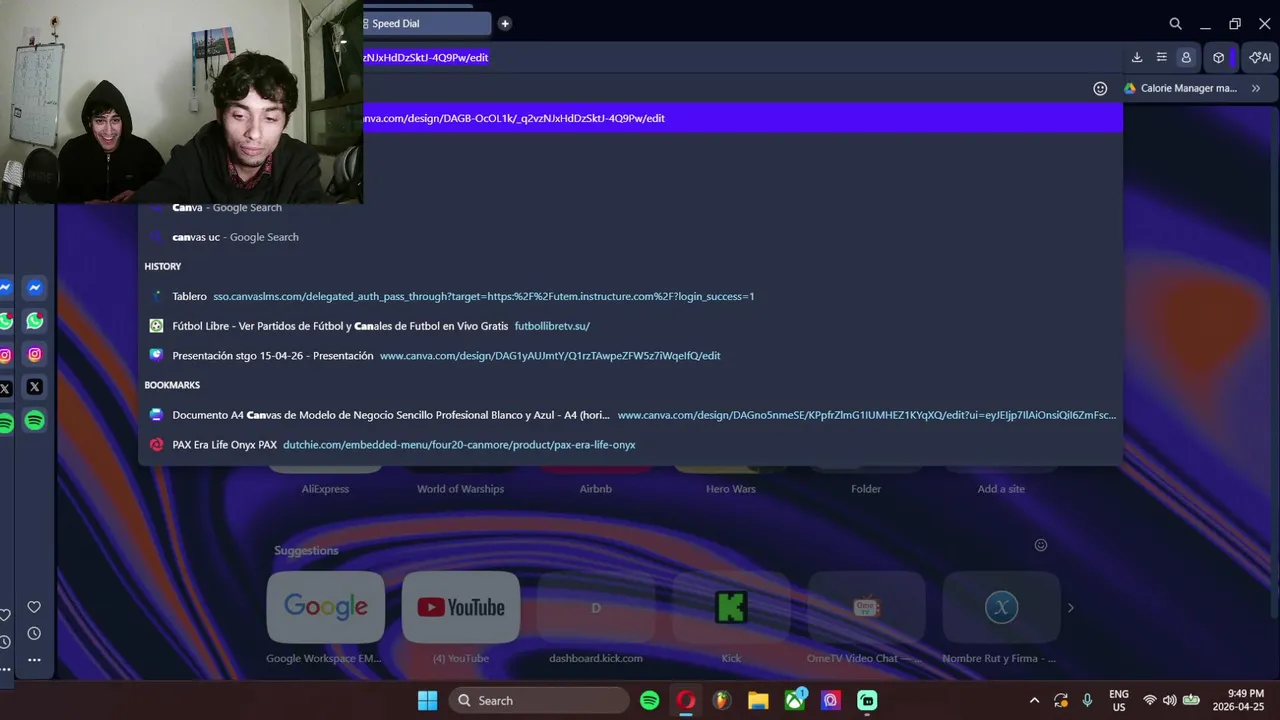Open OmeTV Video Chat suggestion tile
Viewport: 1280px width, 720px height.
[866, 607]
